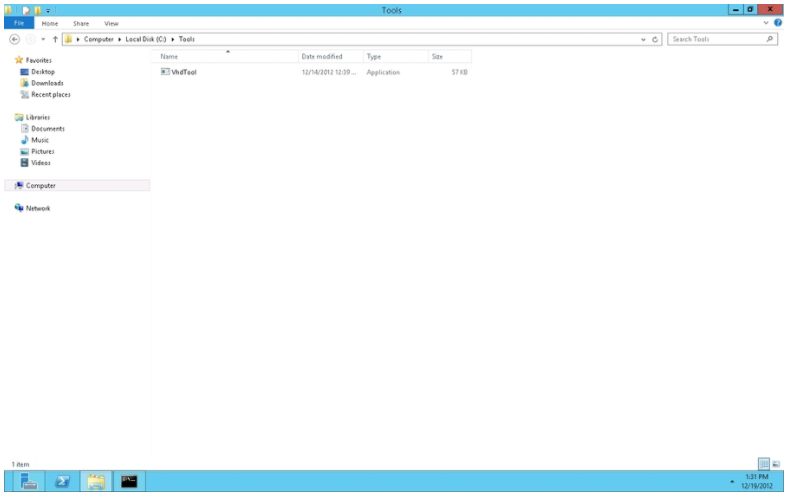Expand the ribbon using the chevron
This screenshot has width=790, height=497.
[x=766, y=23]
